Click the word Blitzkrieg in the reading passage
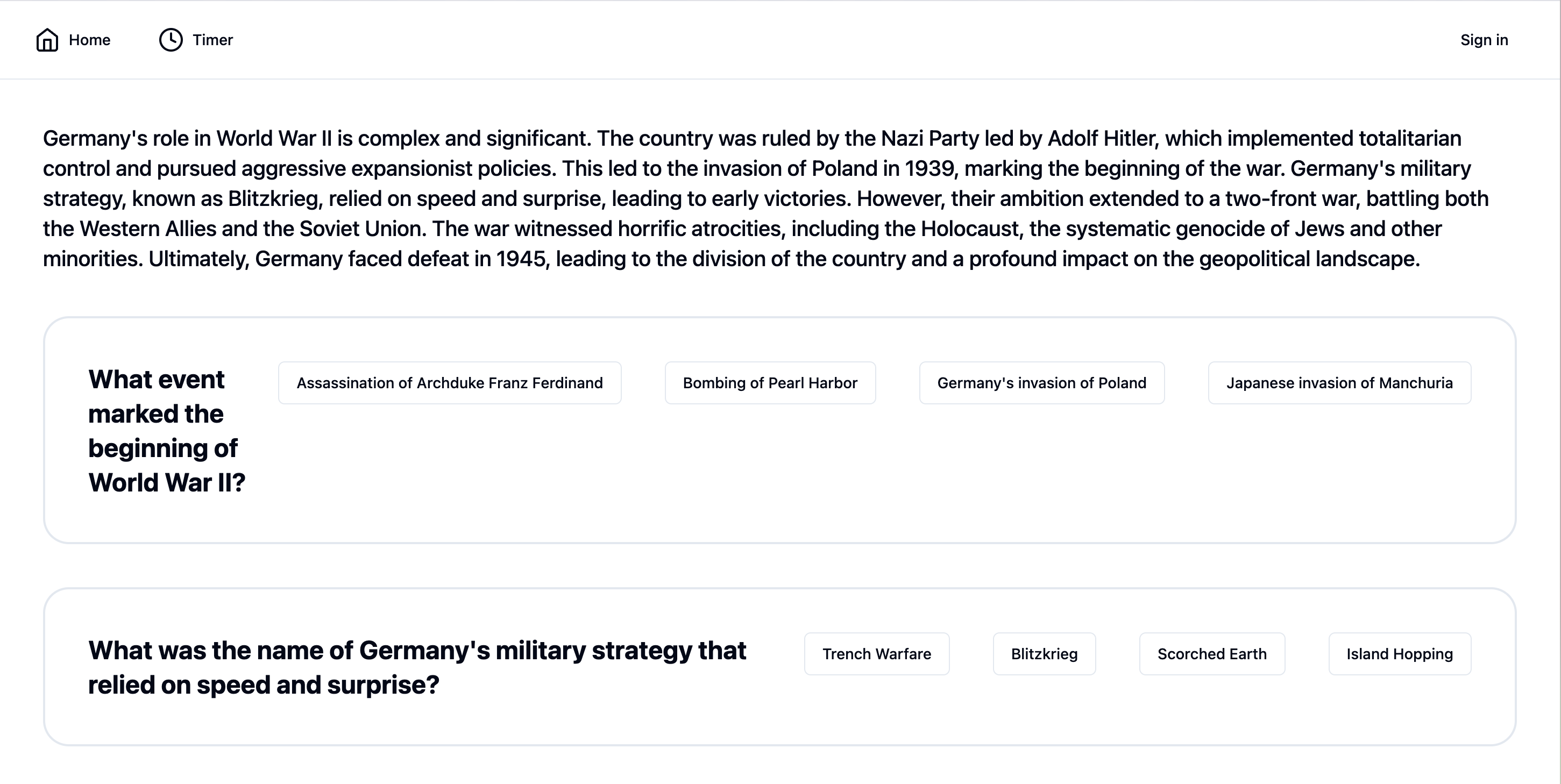 [x=273, y=199]
